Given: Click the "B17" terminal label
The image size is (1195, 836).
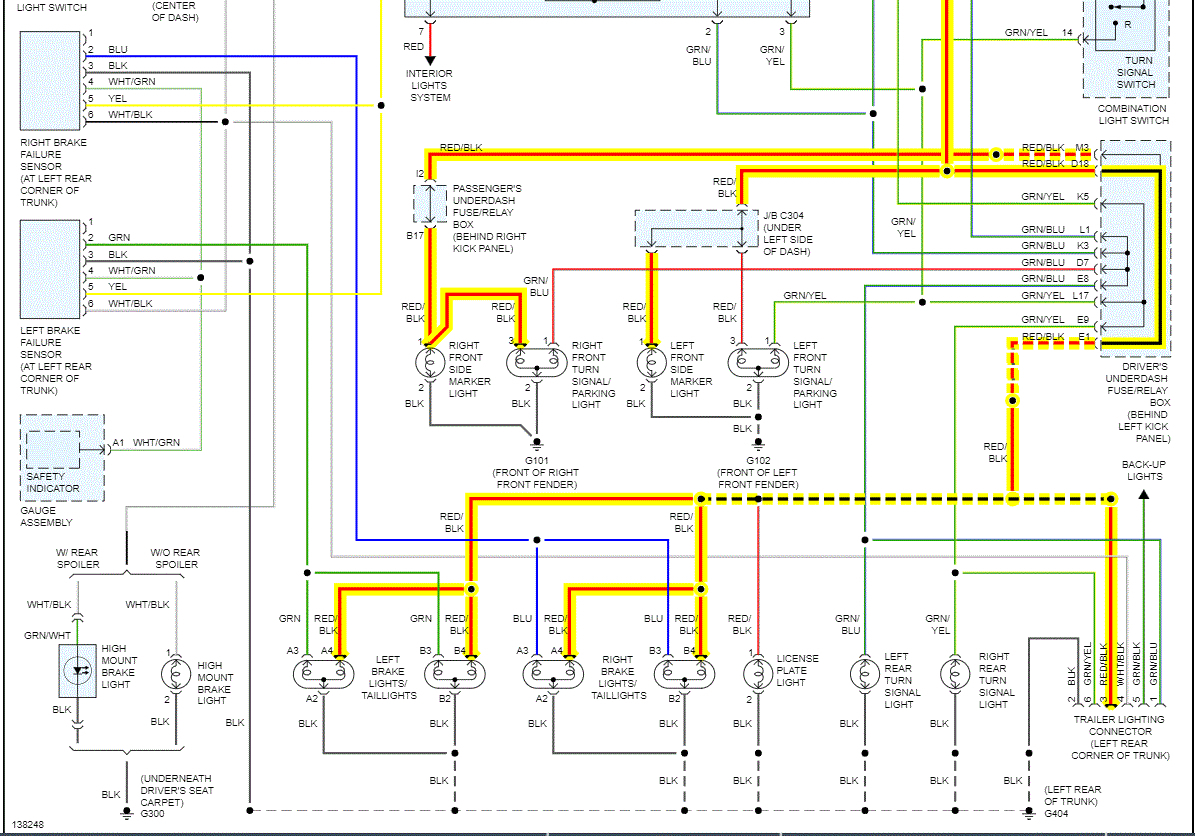Looking at the screenshot, I should 415,235.
